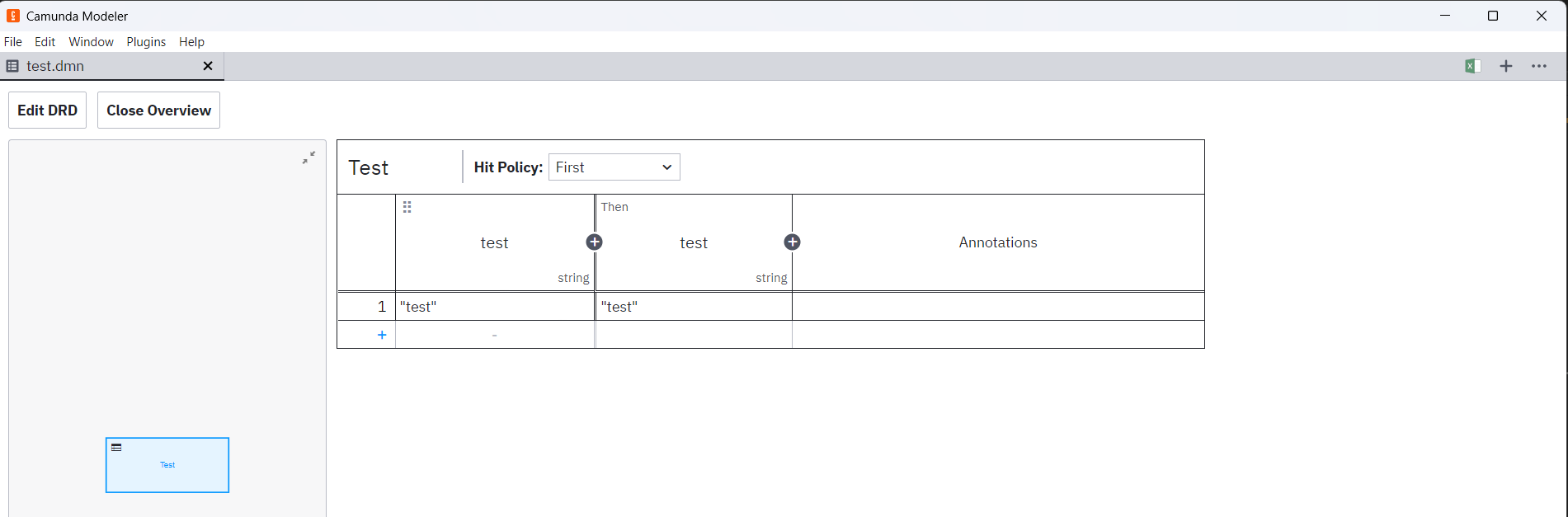The image size is (1568, 517).
Task: Click the drag handle on the input column
Action: [407, 207]
